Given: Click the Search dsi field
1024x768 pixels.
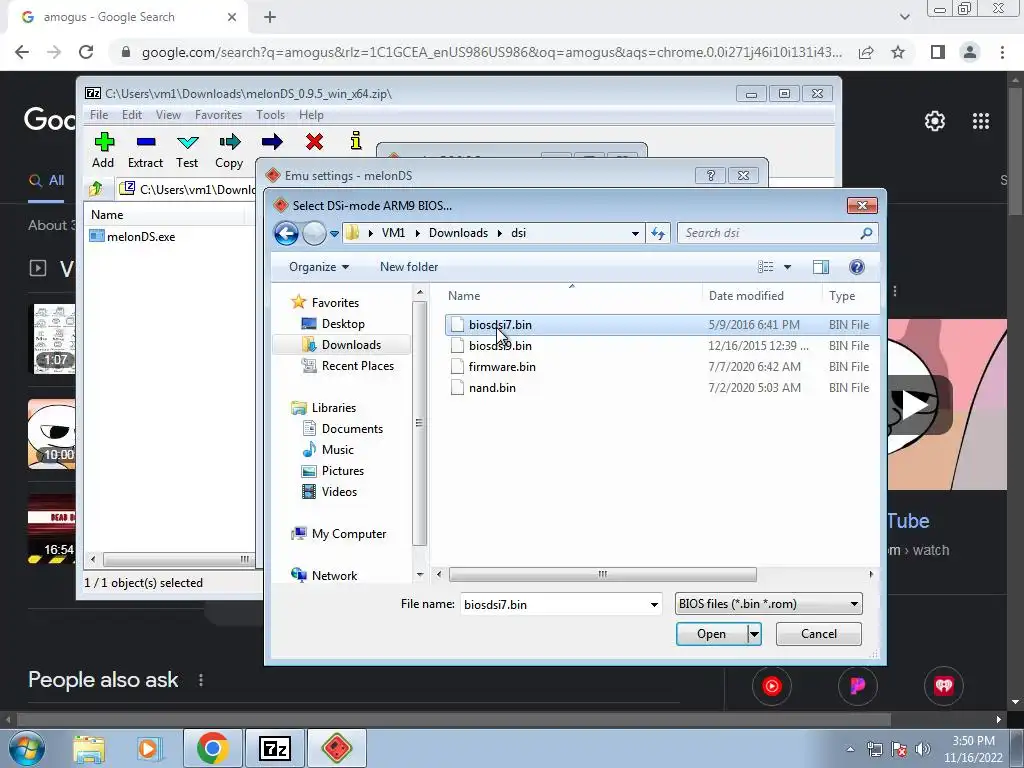Looking at the screenshot, I should (769, 233).
